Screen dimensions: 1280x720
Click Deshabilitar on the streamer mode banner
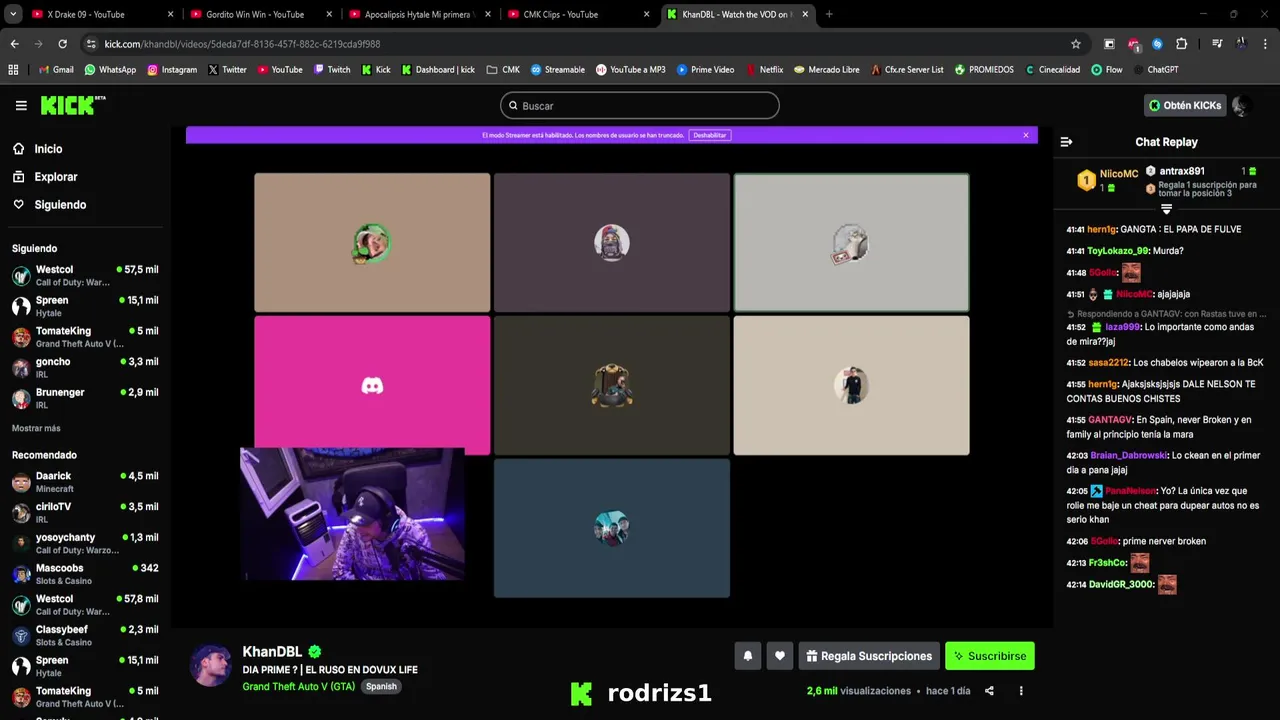tap(710, 135)
